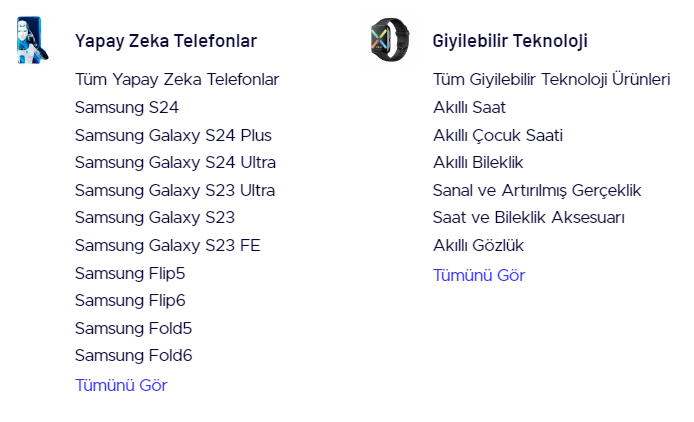Expand wearables list with Tümünü Gör
Image resolution: width=694 pixels, height=422 pixels.
click(479, 275)
